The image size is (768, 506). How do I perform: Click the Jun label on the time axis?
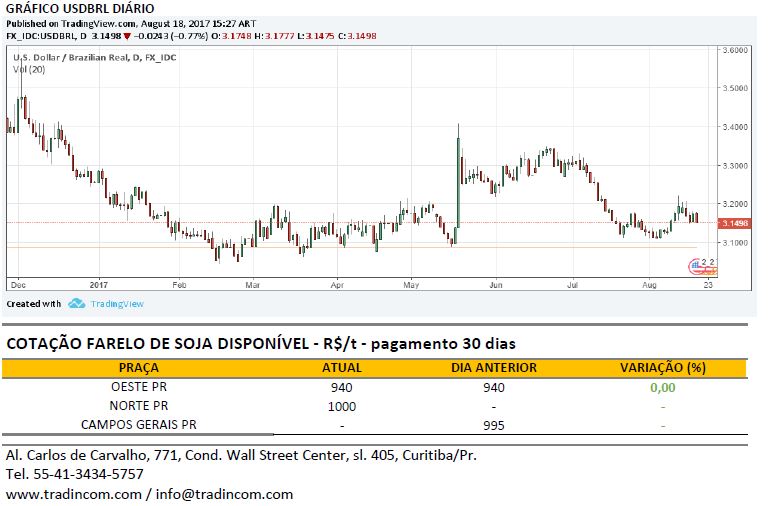tap(496, 285)
